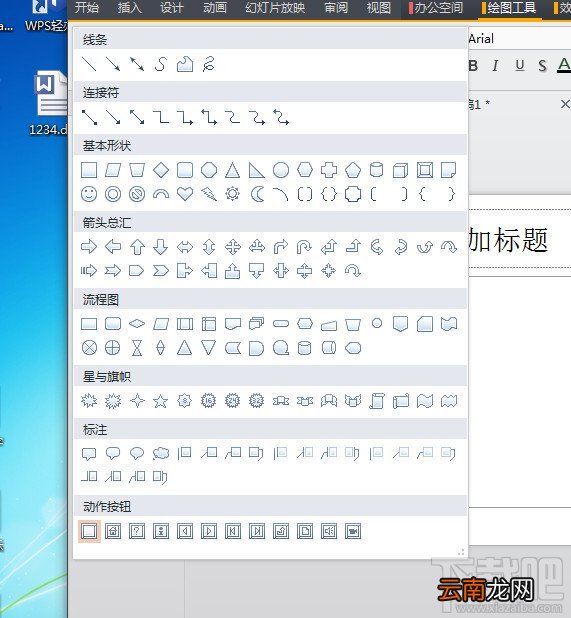Insert the chevron arrow shape
The height and width of the screenshot is (618, 571).
click(x=161, y=271)
